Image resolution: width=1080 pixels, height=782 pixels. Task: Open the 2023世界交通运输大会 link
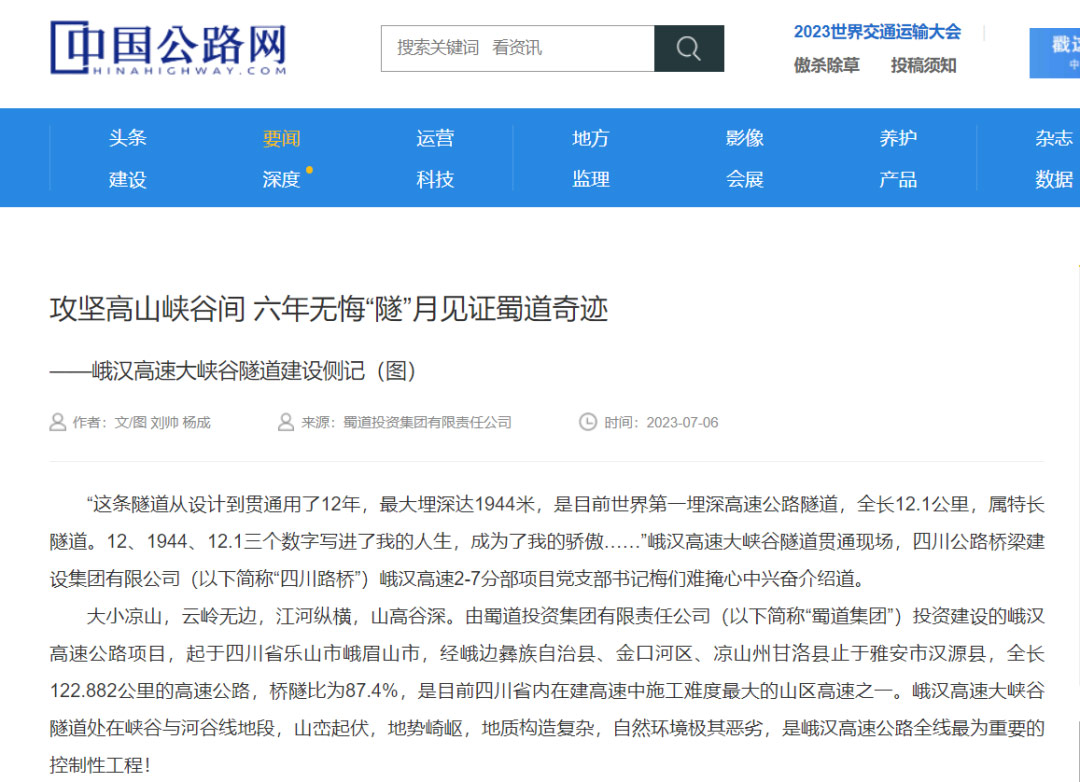coord(876,32)
